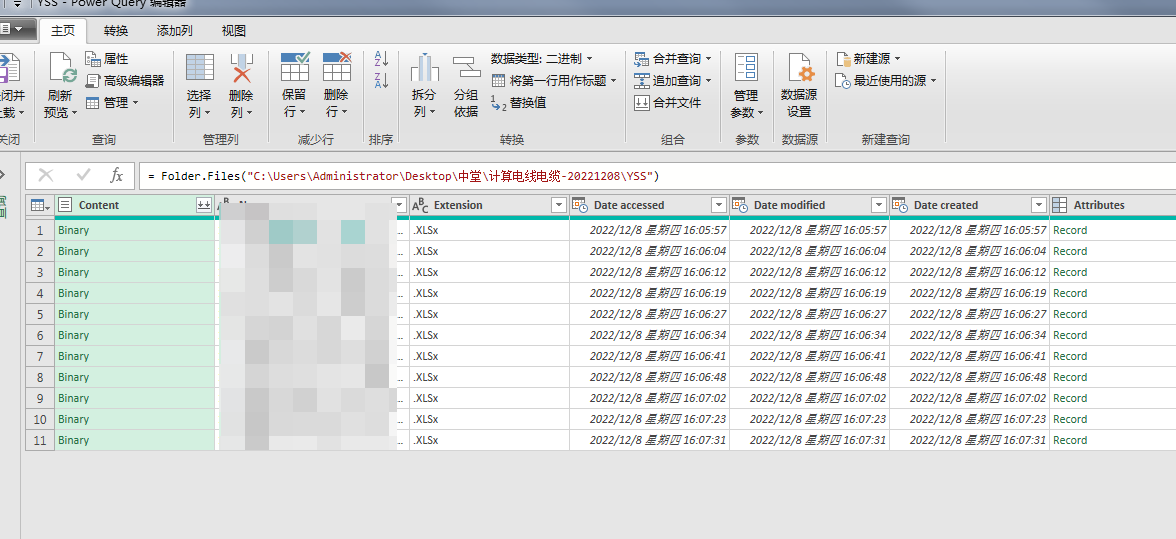Click the Date accessed column header
Screen dimensions: 1176x539
(650, 205)
